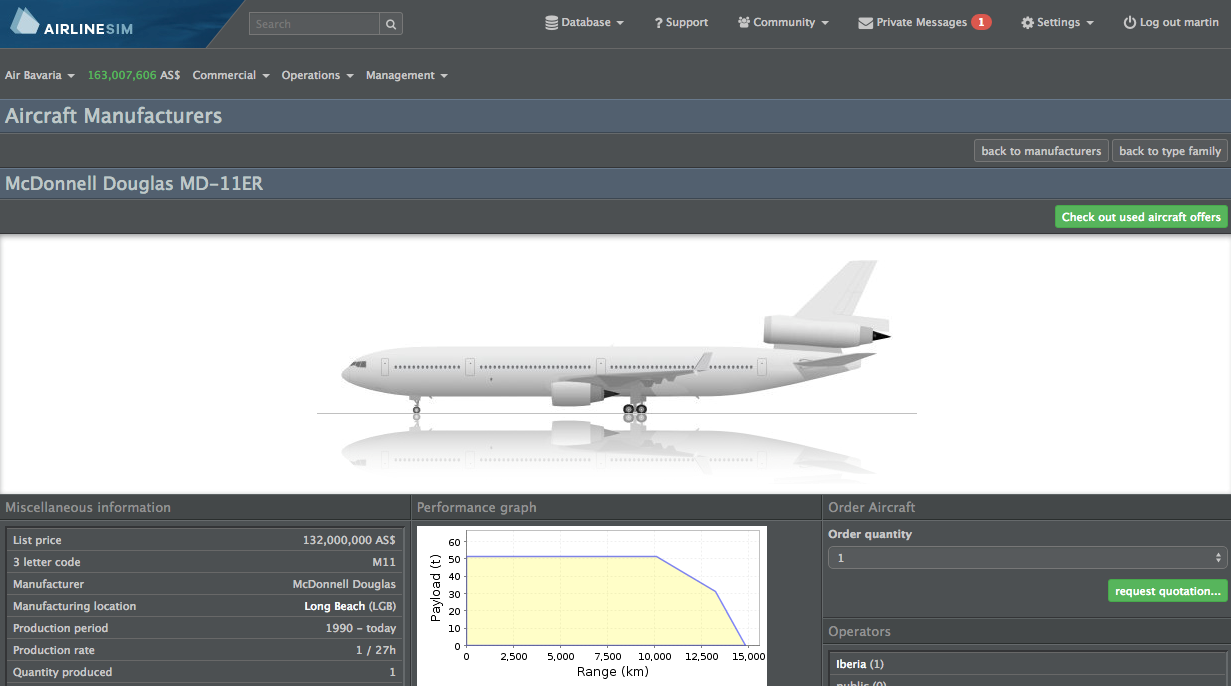Click the Log out power icon
The height and width of the screenshot is (686, 1231).
point(1130,21)
